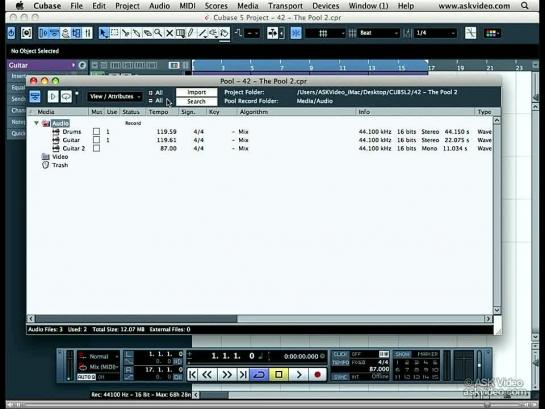Go to next marker in transport

pyautogui.click(x=243, y=375)
